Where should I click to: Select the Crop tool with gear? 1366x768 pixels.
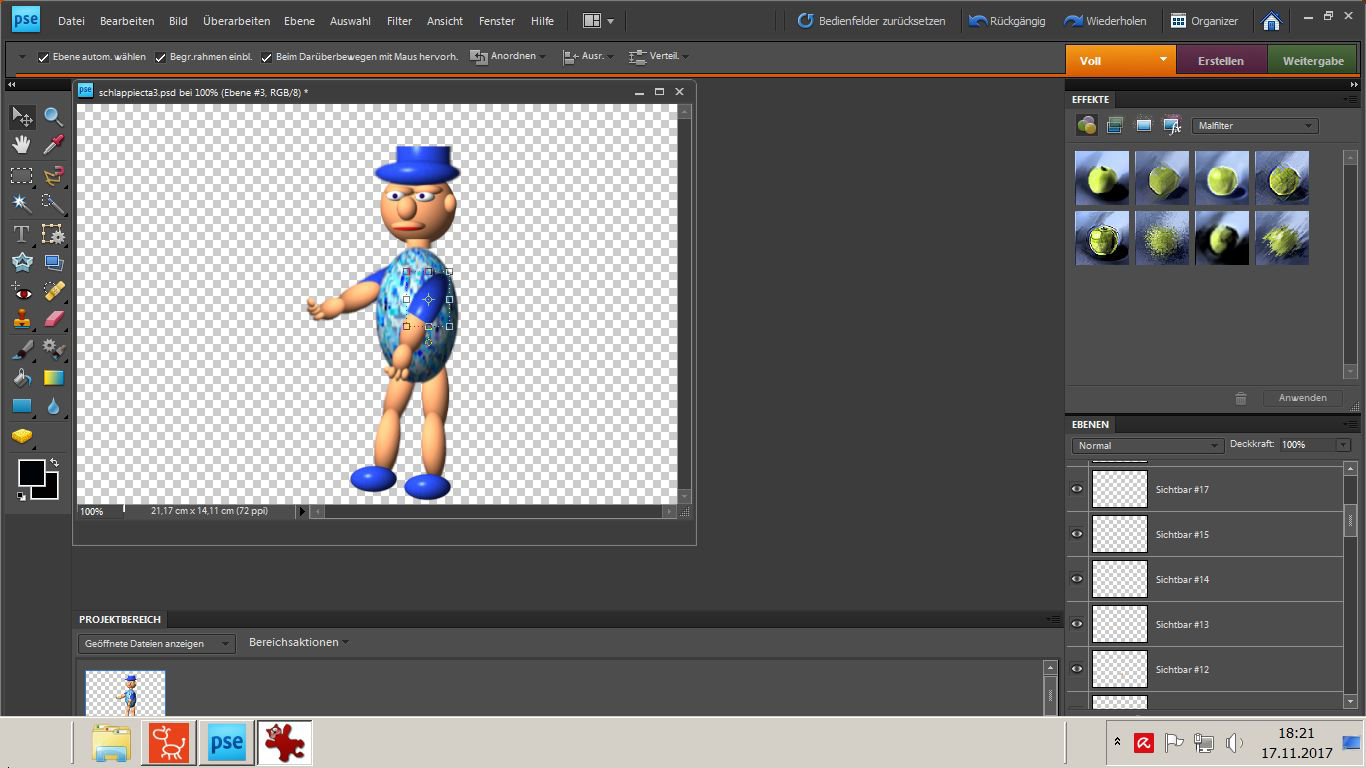(54, 235)
